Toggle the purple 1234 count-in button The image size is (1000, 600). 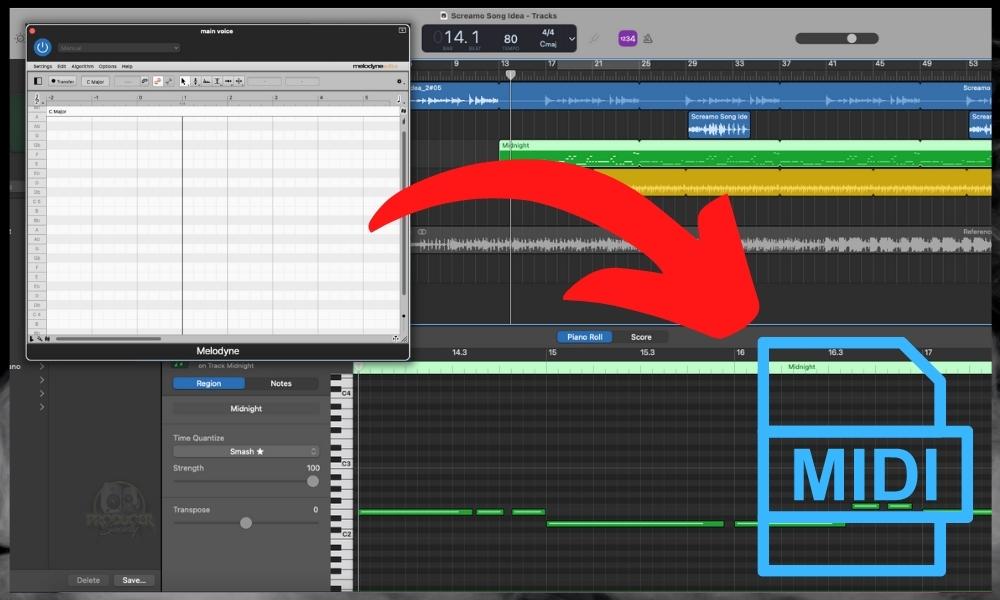[x=628, y=39]
